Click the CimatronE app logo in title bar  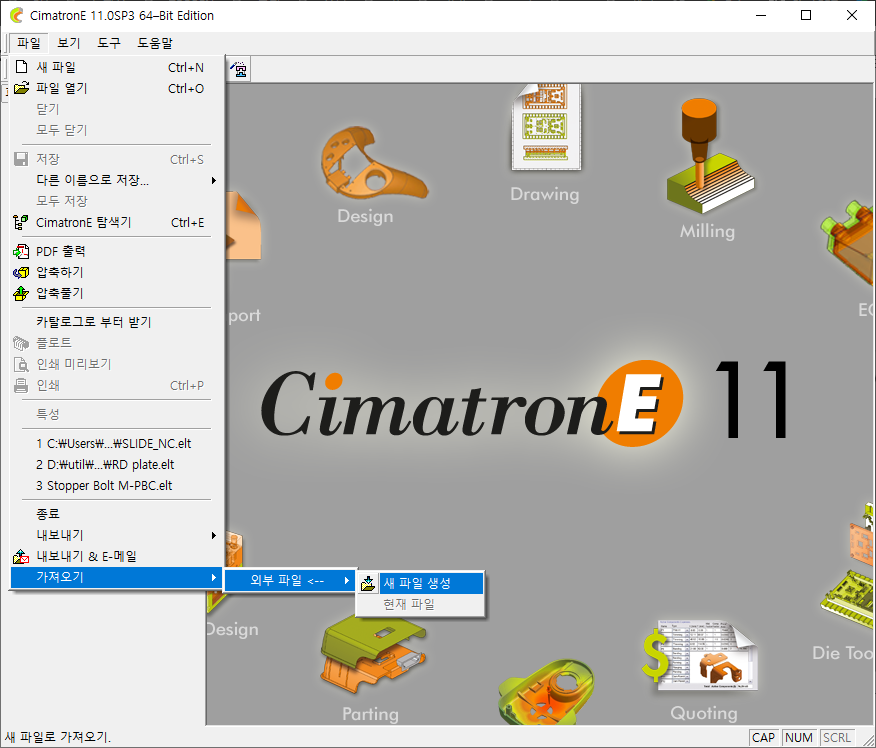pos(16,15)
